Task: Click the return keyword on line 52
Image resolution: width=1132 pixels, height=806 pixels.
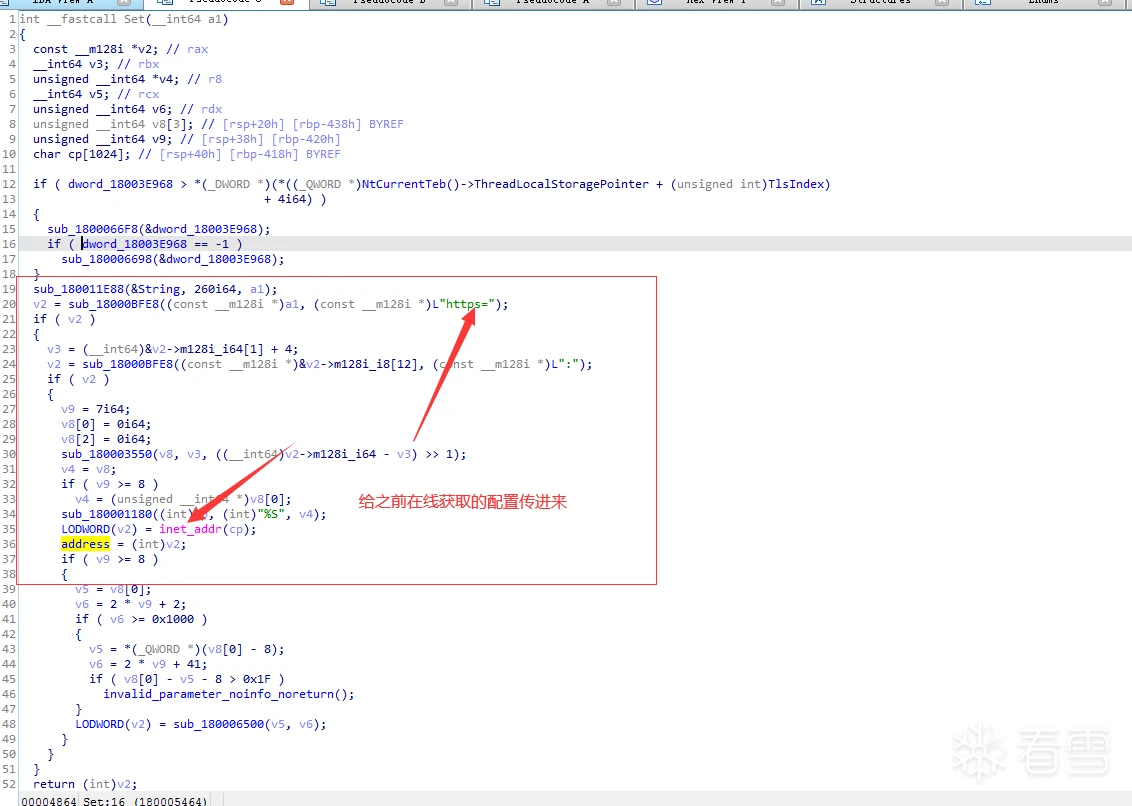Action: [x=54, y=784]
